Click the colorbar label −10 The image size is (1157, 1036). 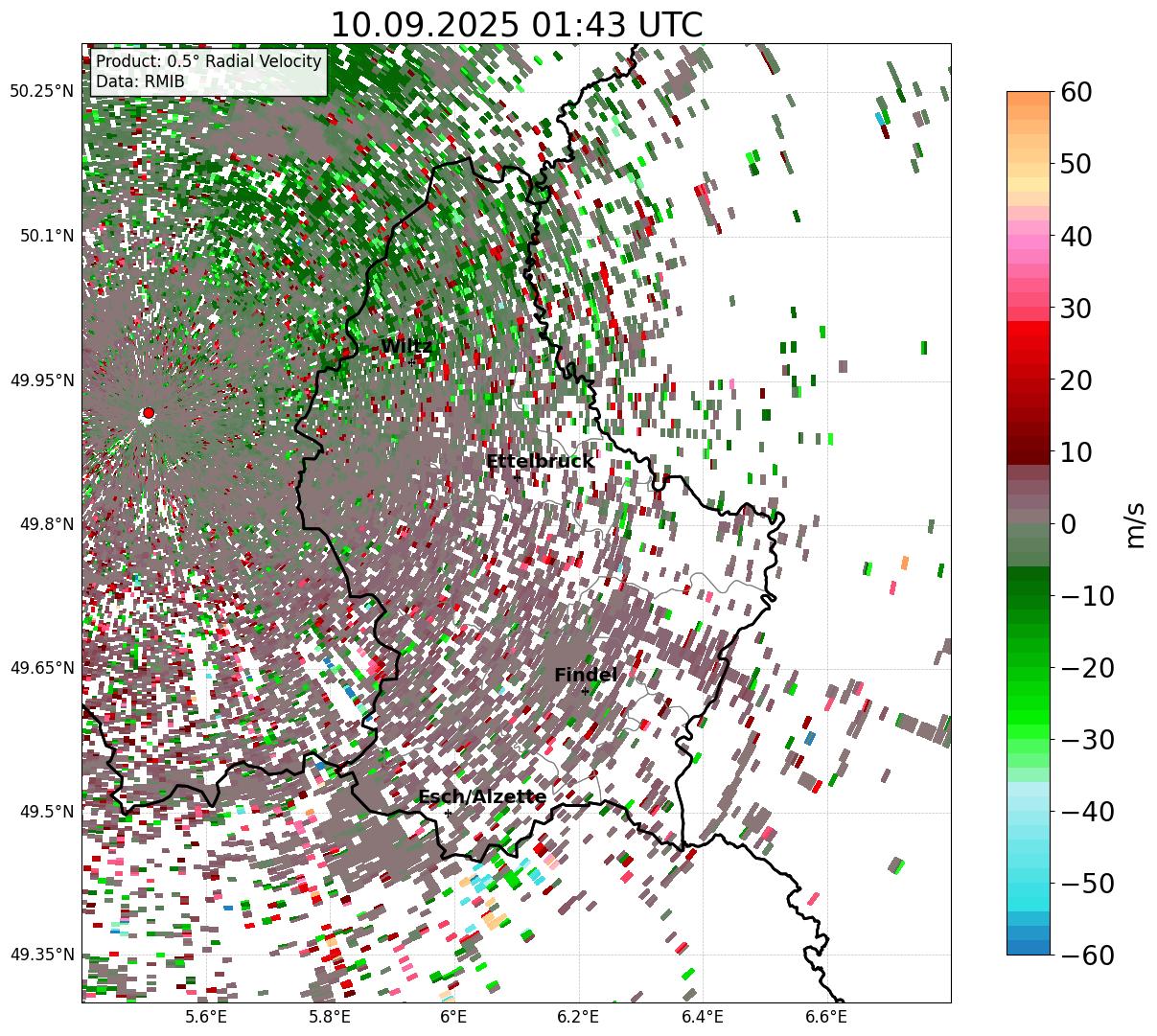1087,595
